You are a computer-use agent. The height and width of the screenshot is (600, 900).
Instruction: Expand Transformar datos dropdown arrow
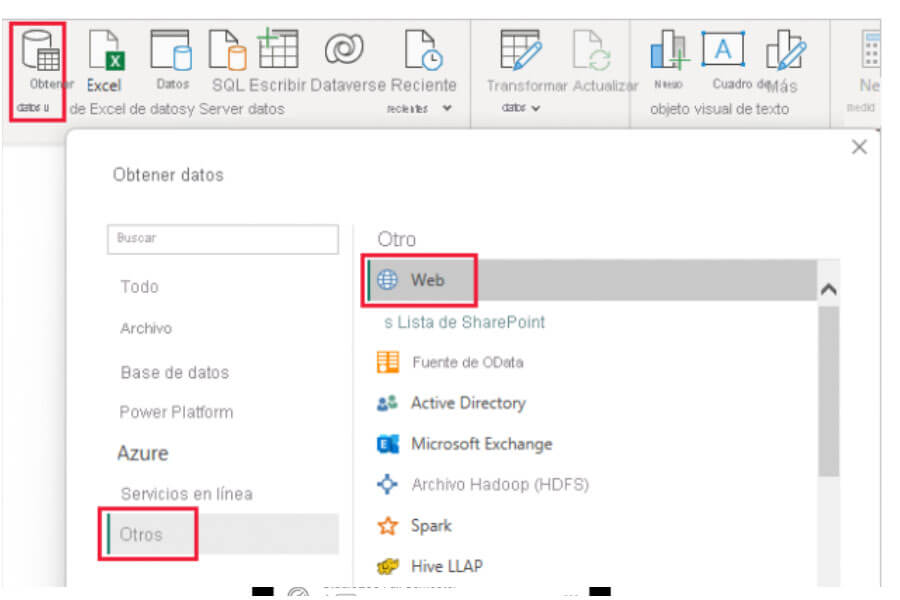tap(536, 108)
